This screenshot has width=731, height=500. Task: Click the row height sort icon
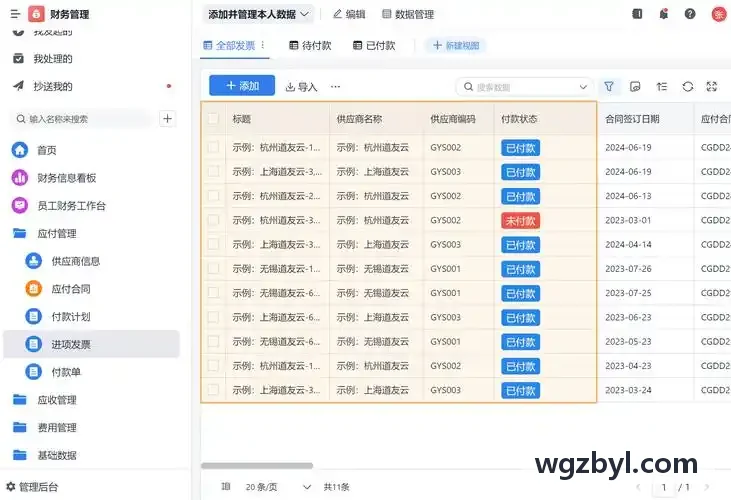[x=662, y=87]
